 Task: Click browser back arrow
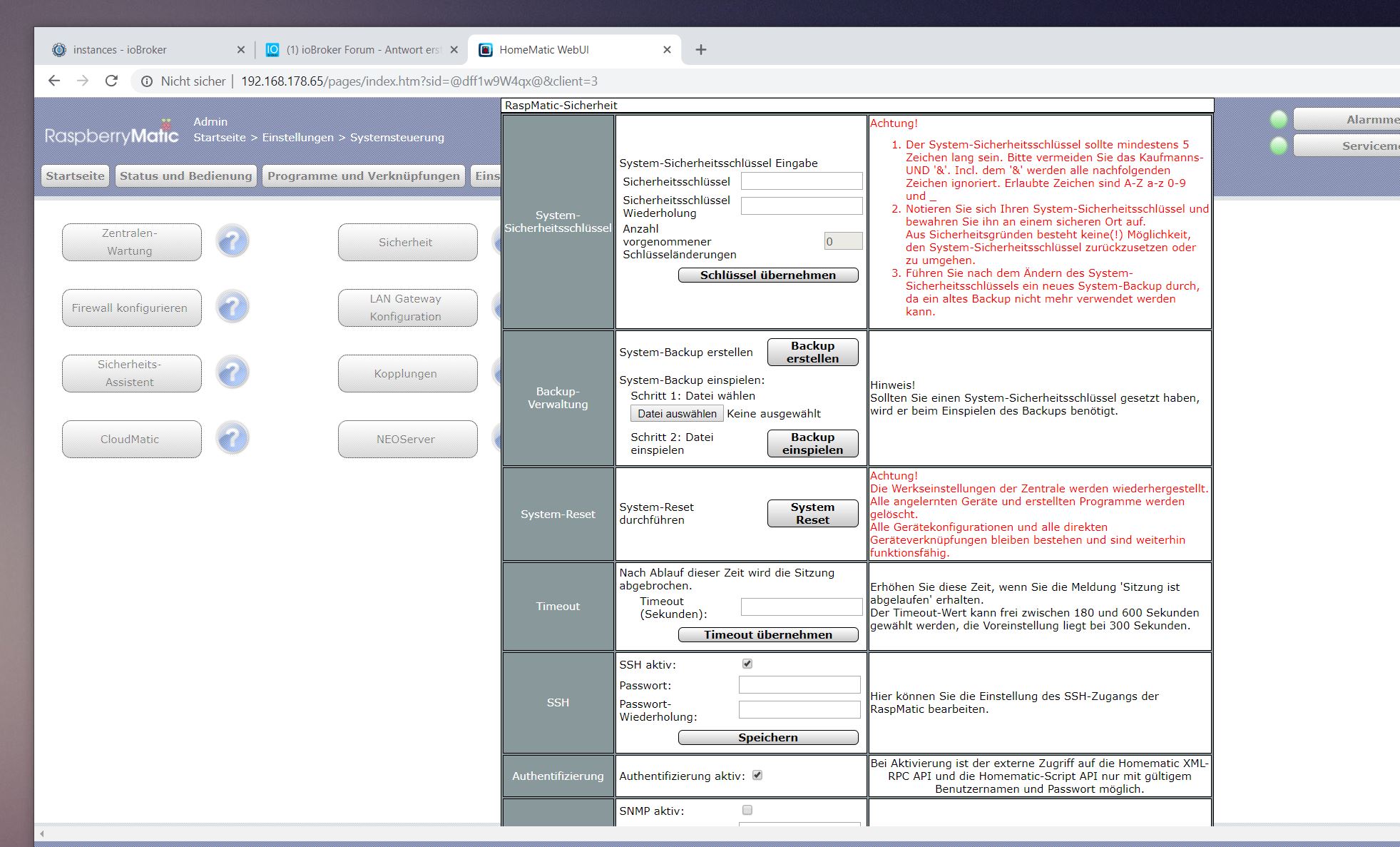click(54, 81)
